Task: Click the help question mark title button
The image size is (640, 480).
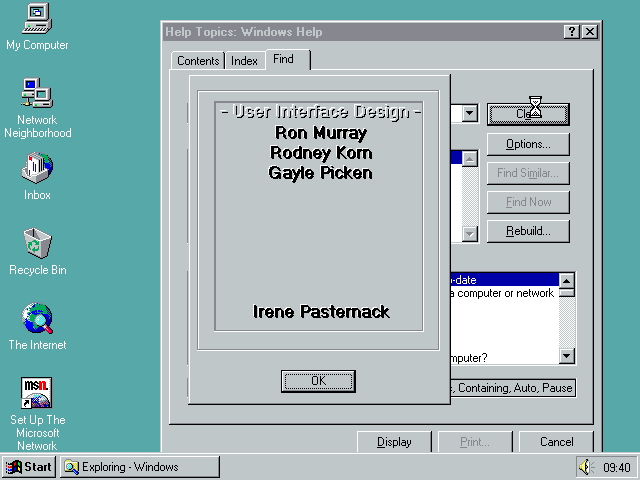Action: tap(572, 32)
